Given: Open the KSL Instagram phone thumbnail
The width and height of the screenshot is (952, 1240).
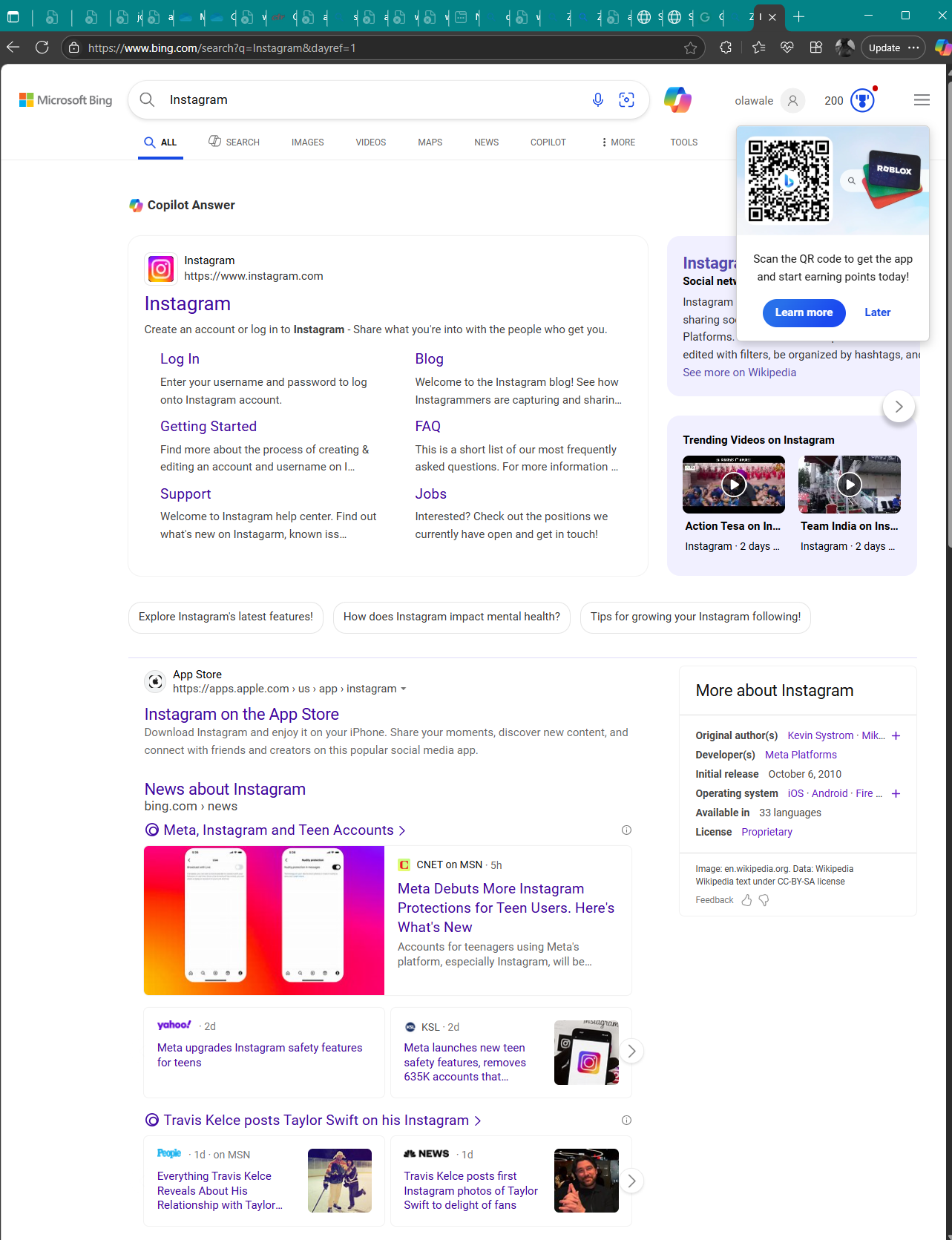Looking at the screenshot, I should pos(586,1052).
